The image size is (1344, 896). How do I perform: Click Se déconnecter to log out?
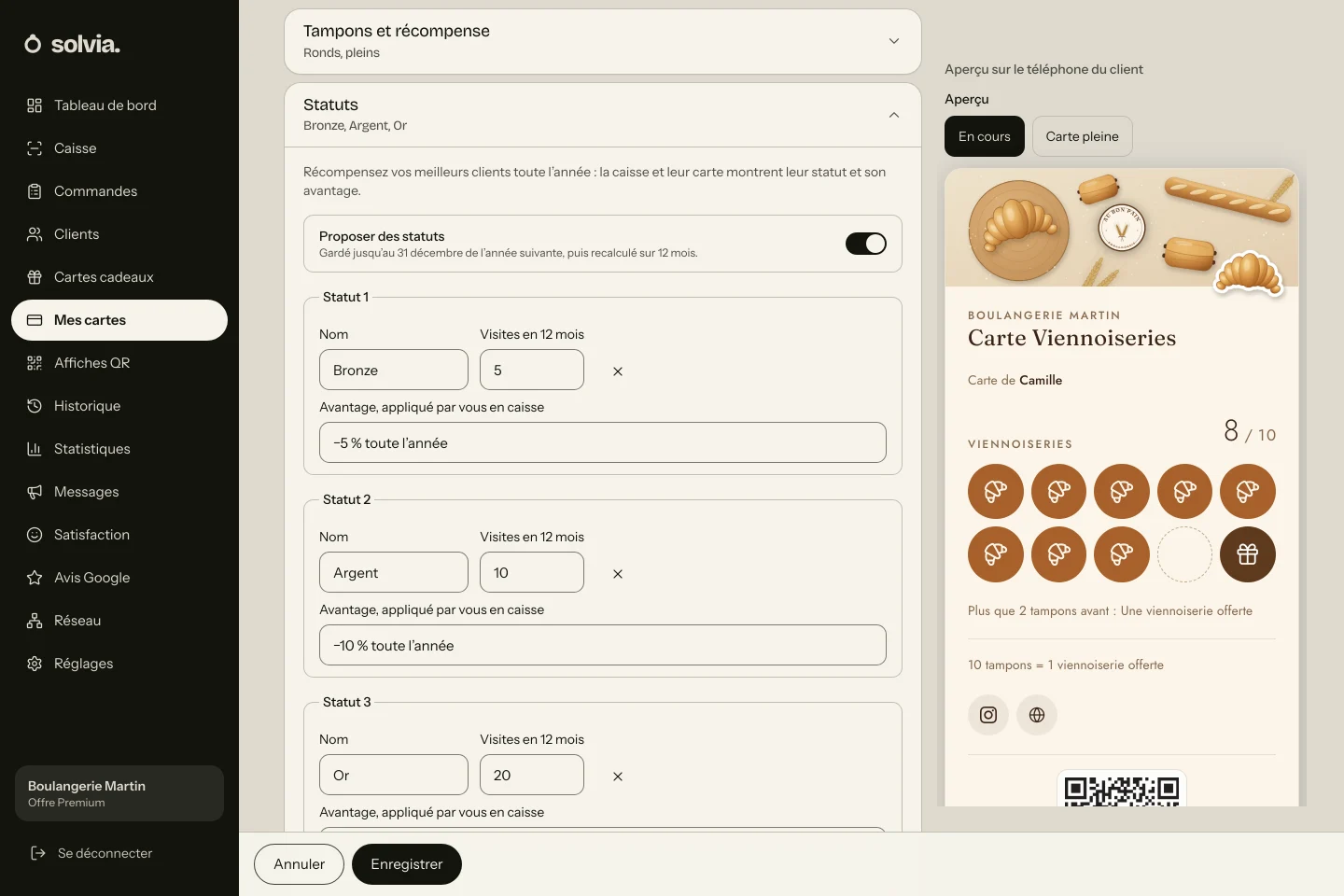click(91, 853)
